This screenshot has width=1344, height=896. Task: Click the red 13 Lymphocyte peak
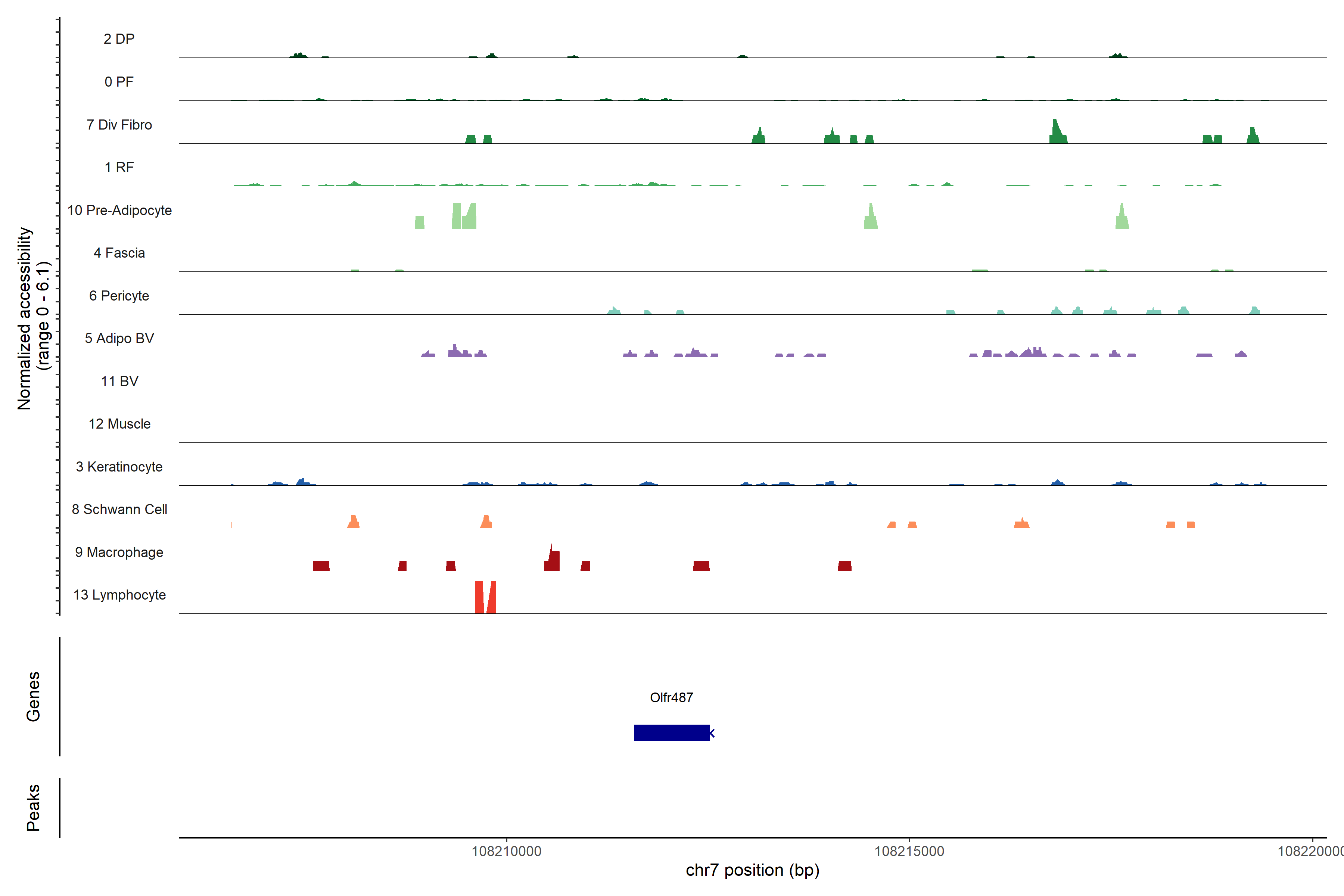point(479,598)
